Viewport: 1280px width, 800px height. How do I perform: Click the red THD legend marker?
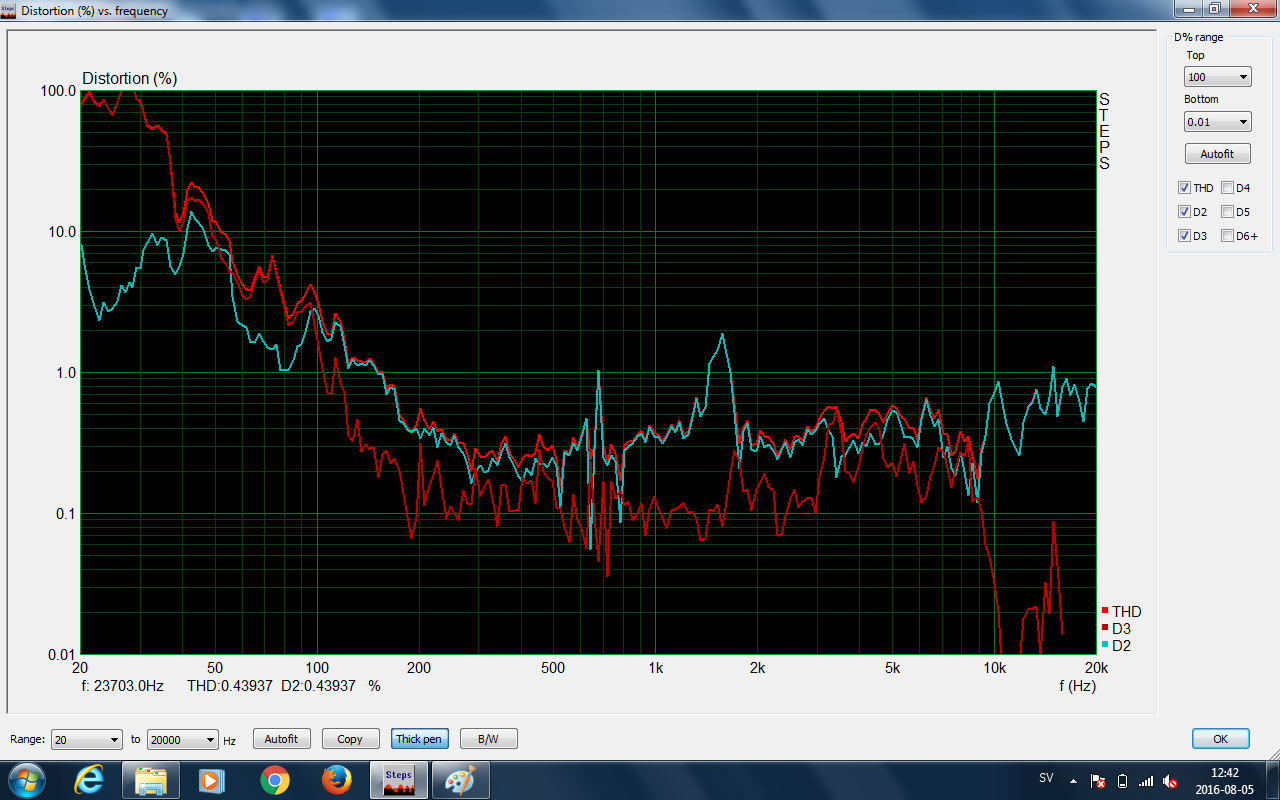1105,611
